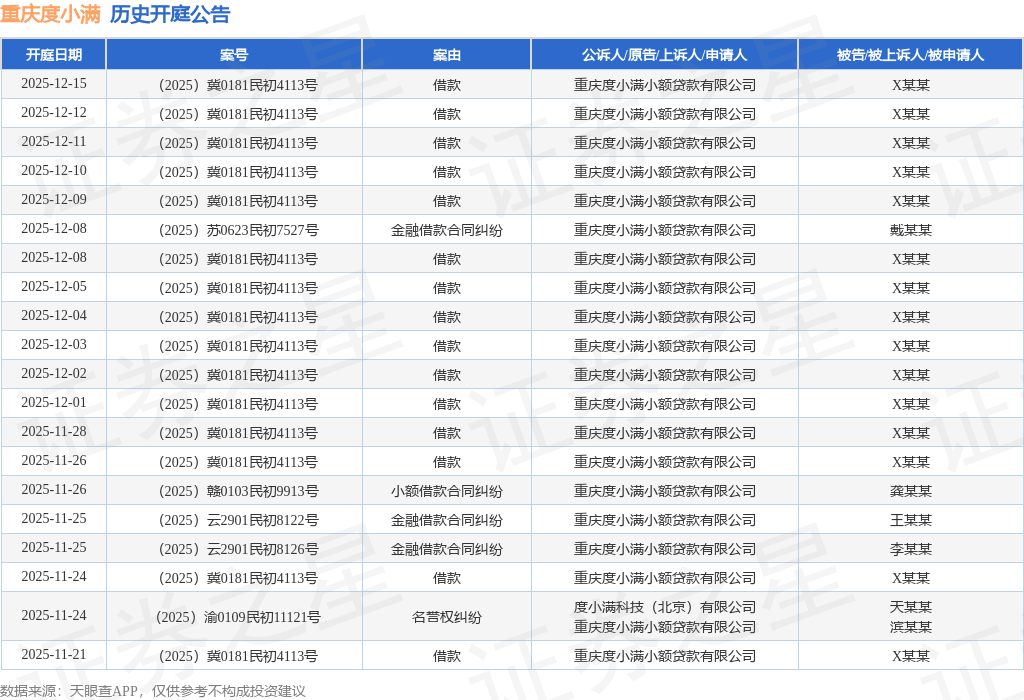Click the cause 名誉权纠纷
Image resolution: width=1024 pixels, height=700 pixels.
coord(447,617)
